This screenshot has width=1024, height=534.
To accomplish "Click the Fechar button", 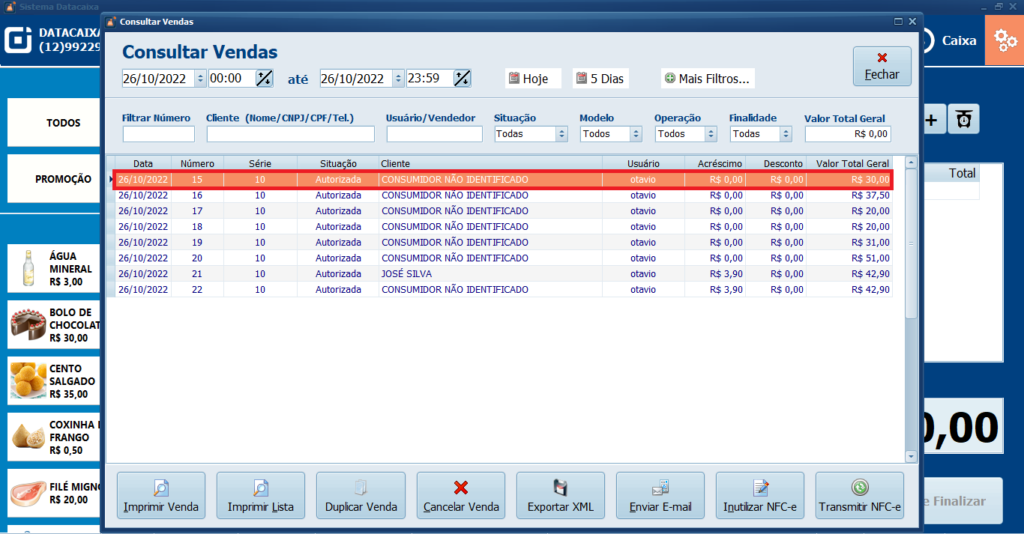I will 881,66.
